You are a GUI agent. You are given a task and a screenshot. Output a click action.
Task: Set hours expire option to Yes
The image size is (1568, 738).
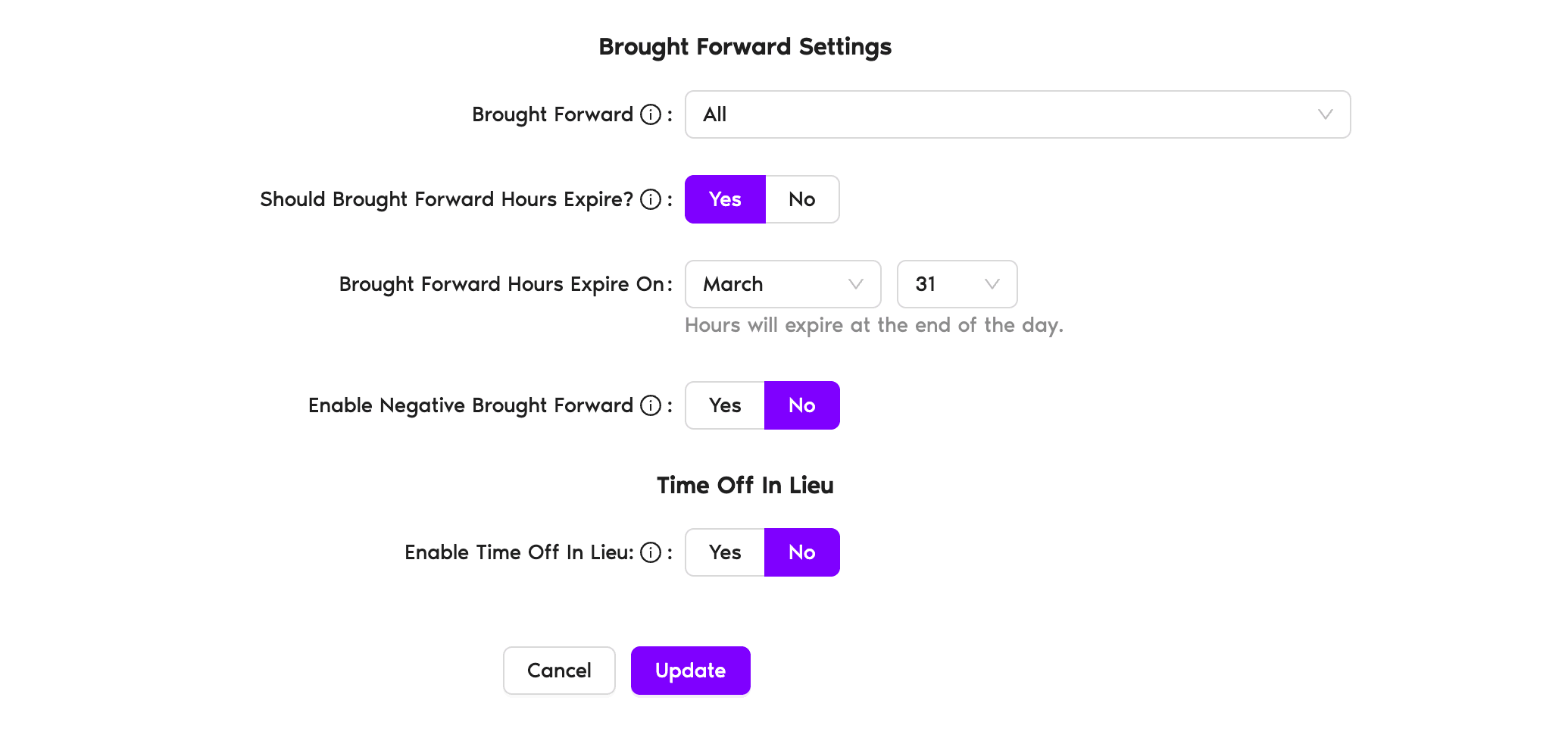725,199
